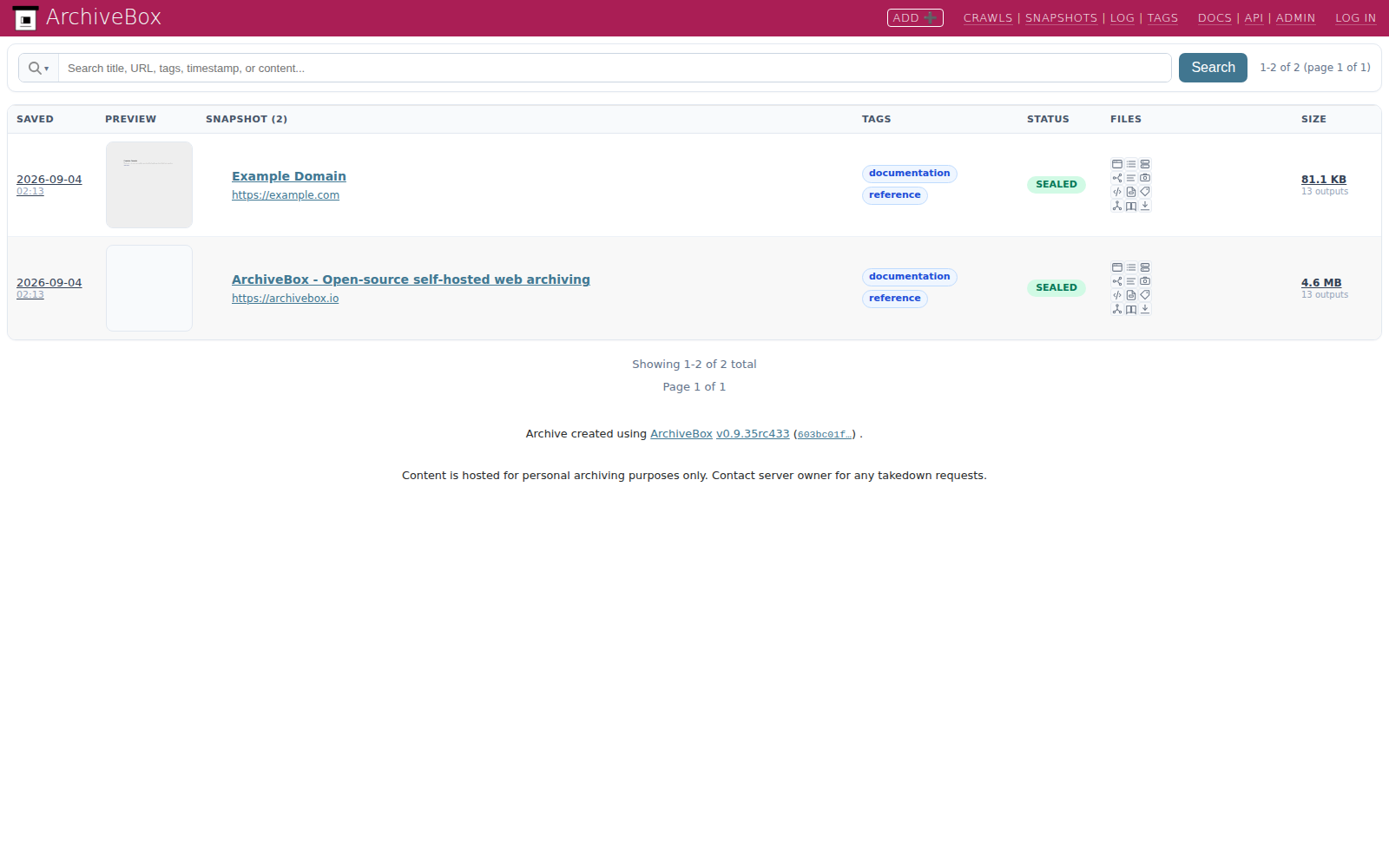Open readability book icon for Example Domain

click(x=1131, y=206)
